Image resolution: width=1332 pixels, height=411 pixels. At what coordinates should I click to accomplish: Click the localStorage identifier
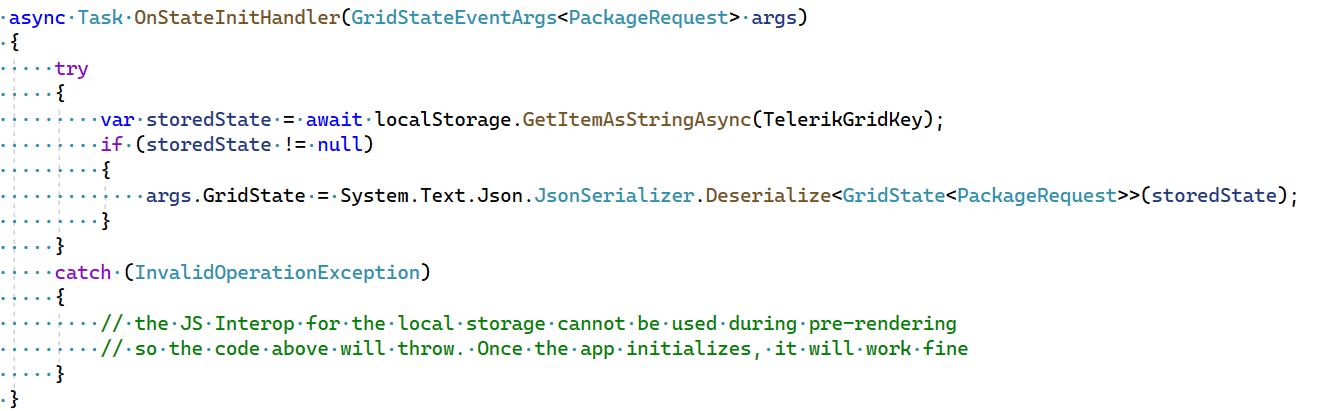pyautogui.click(x=443, y=120)
